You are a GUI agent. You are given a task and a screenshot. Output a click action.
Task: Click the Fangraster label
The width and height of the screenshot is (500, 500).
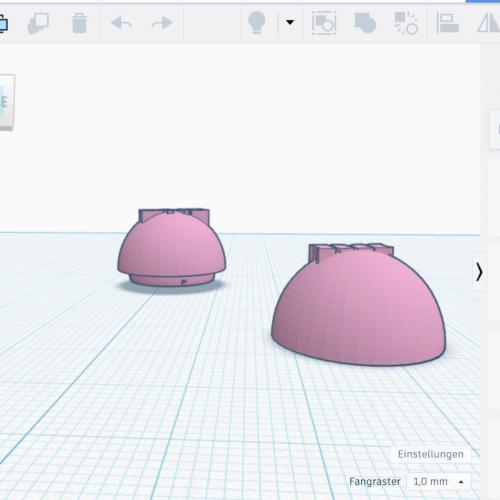click(375, 482)
